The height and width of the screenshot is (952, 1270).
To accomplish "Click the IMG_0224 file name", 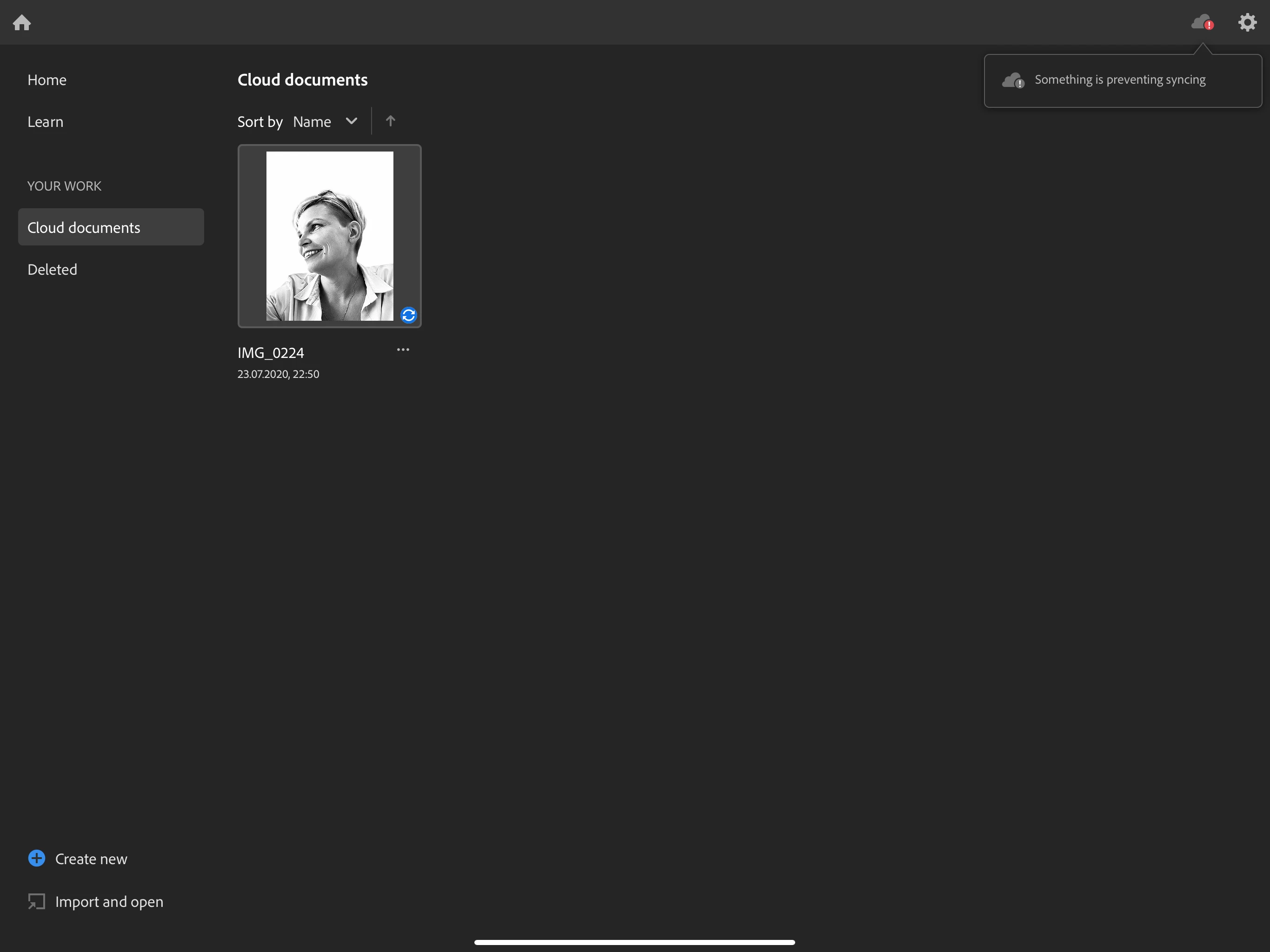I will pos(271,352).
